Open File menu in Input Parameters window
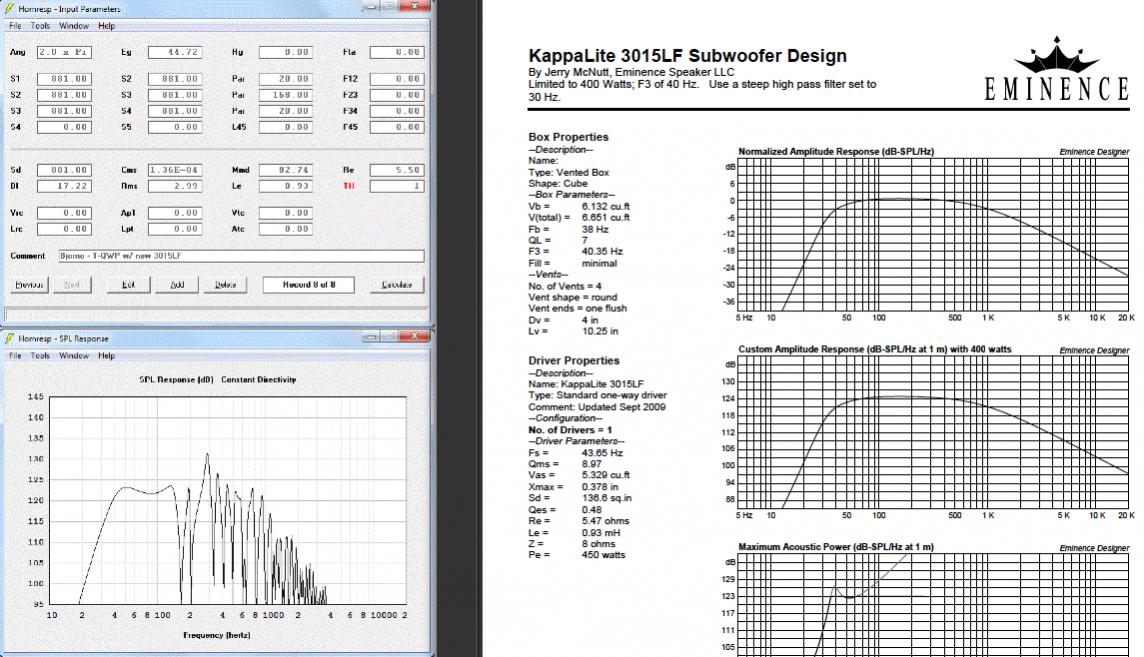 click(x=15, y=26)
